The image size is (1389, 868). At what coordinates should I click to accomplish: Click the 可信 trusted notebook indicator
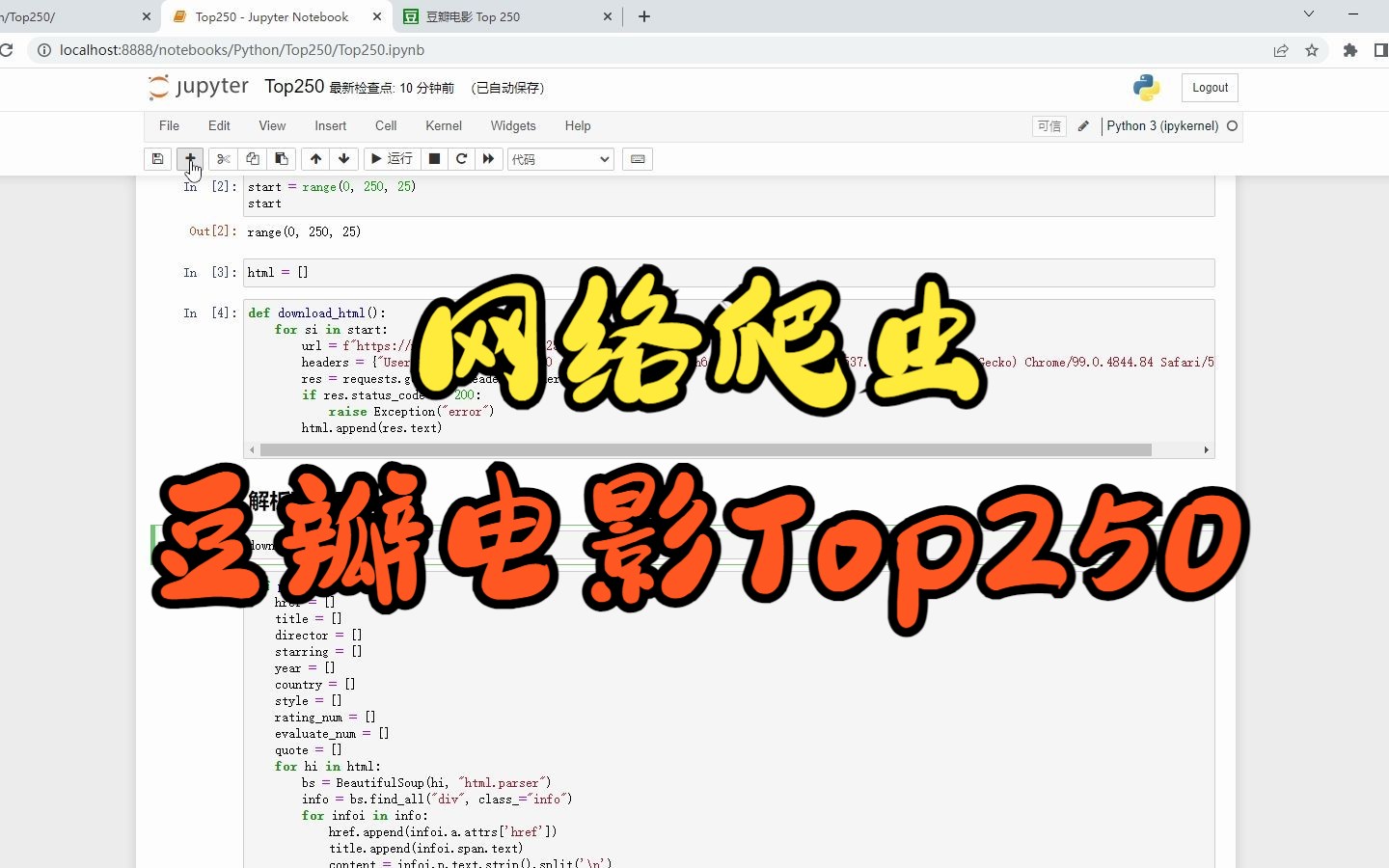(1049, 126)
